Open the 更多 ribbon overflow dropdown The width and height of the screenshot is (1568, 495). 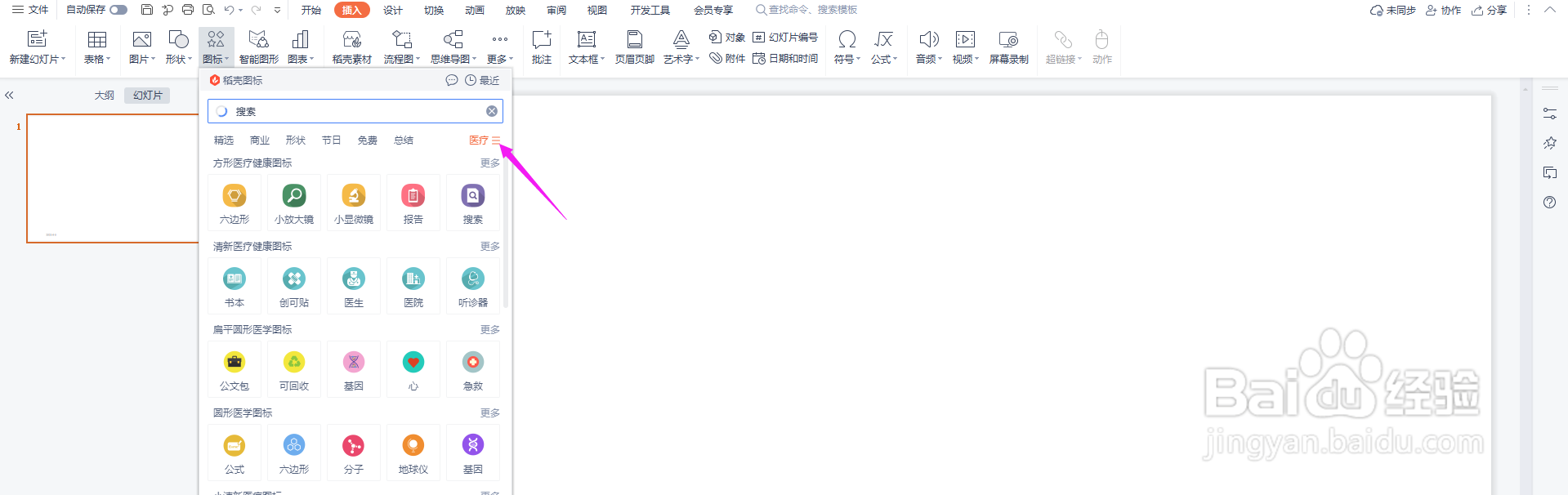500,47
